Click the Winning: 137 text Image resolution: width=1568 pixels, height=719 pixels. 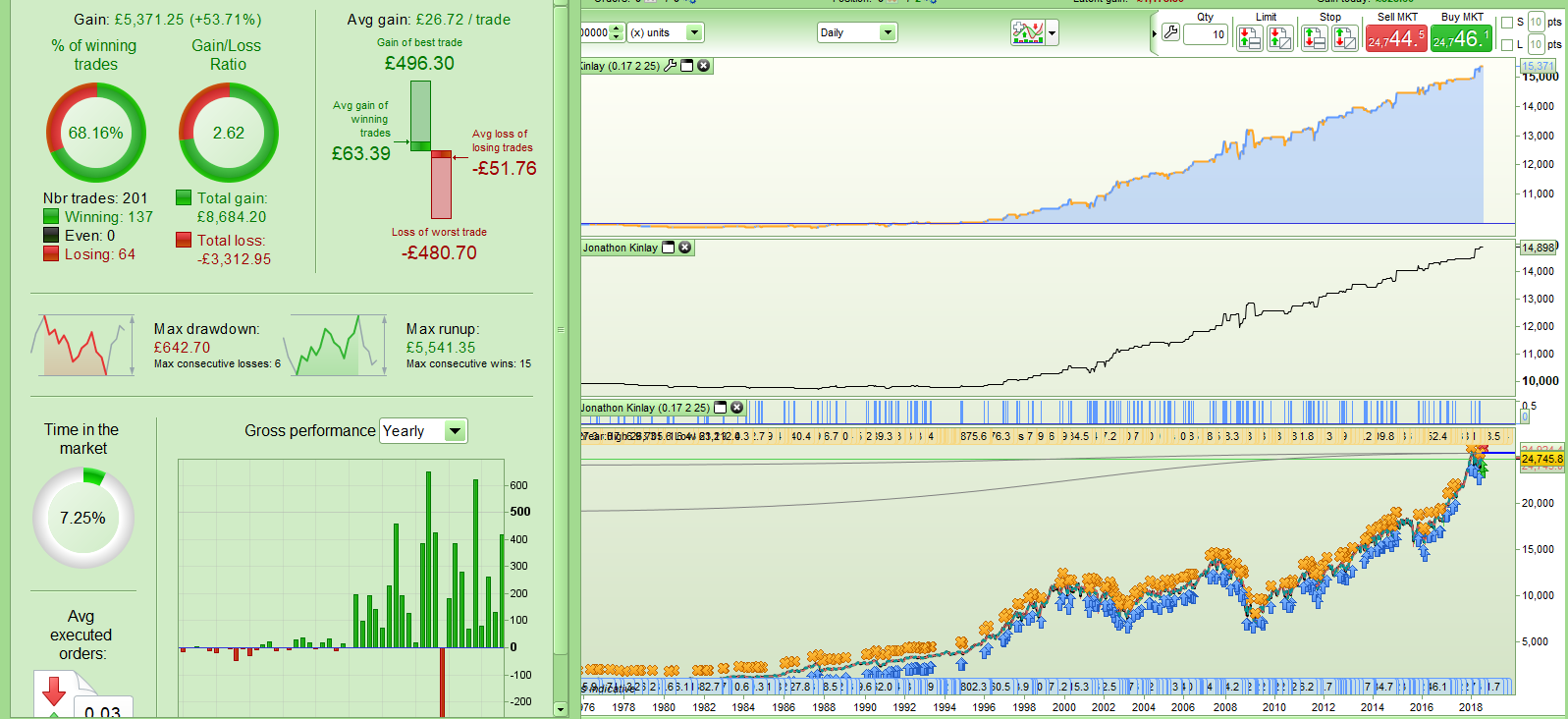point(109,217)
